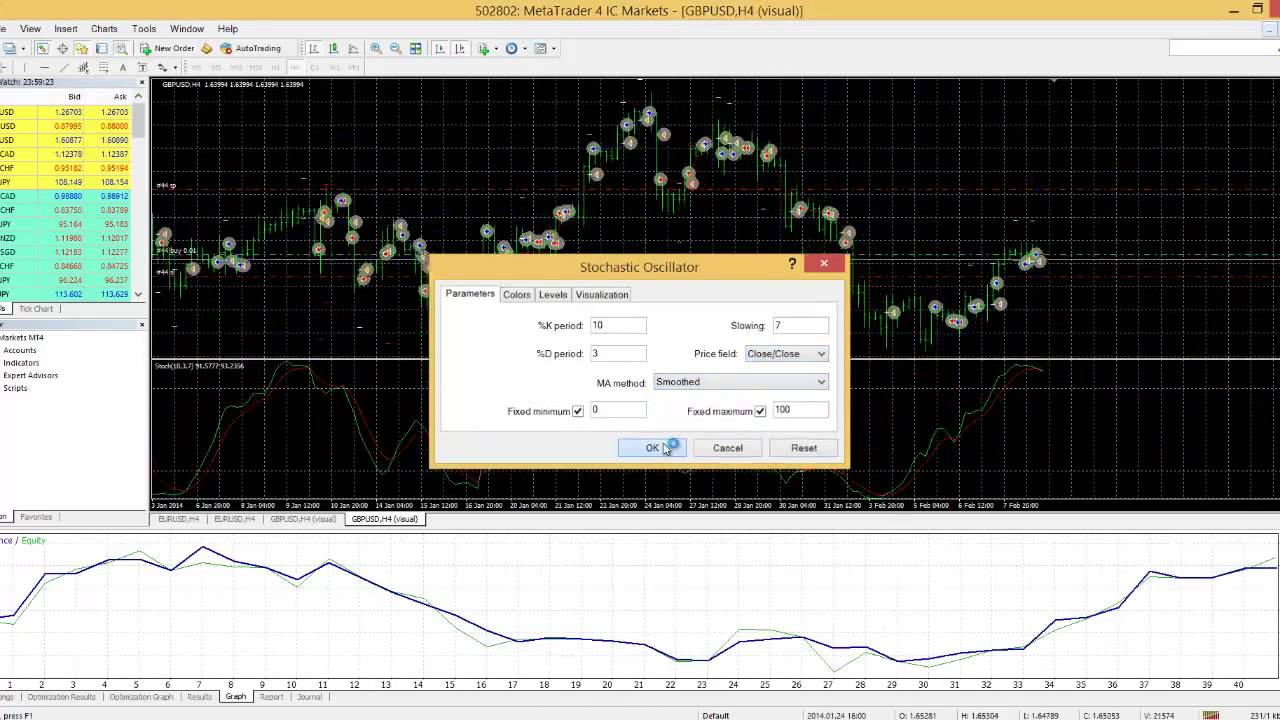Viewport: 1280px width, 720px height.
Task: Expand the Indicators list dropdown arrow
Action: tap(495, 48)
